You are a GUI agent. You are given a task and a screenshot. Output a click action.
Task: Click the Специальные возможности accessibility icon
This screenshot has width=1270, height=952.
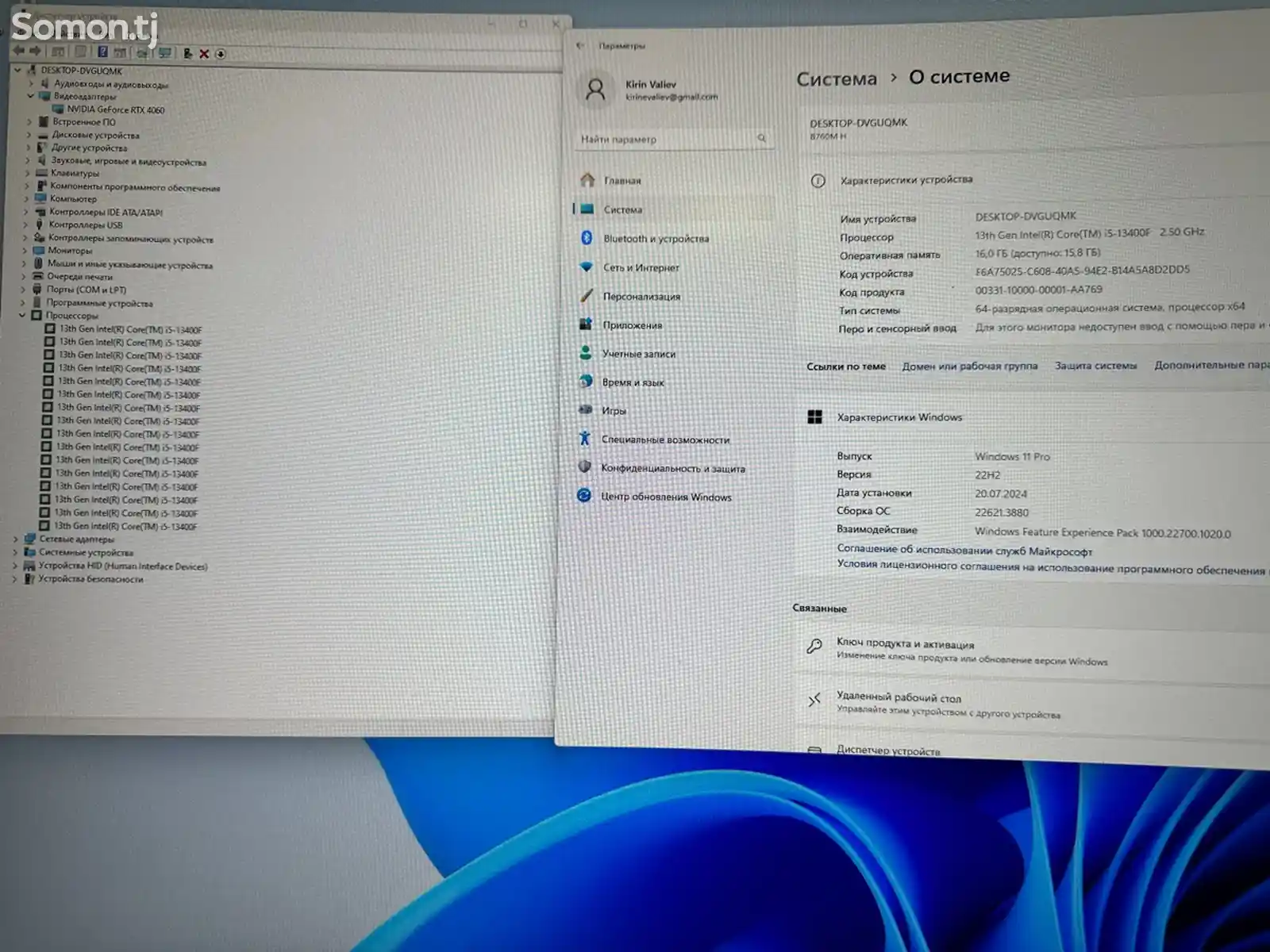point(585,439)
